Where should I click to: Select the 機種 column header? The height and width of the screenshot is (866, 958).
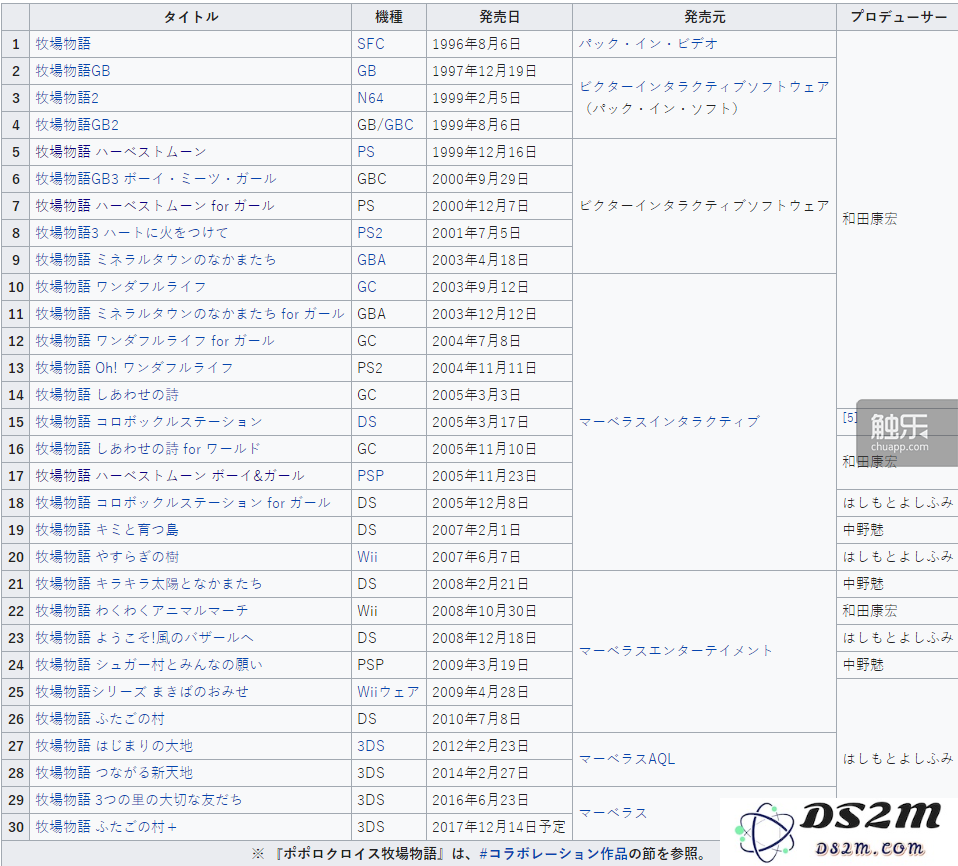389,17
